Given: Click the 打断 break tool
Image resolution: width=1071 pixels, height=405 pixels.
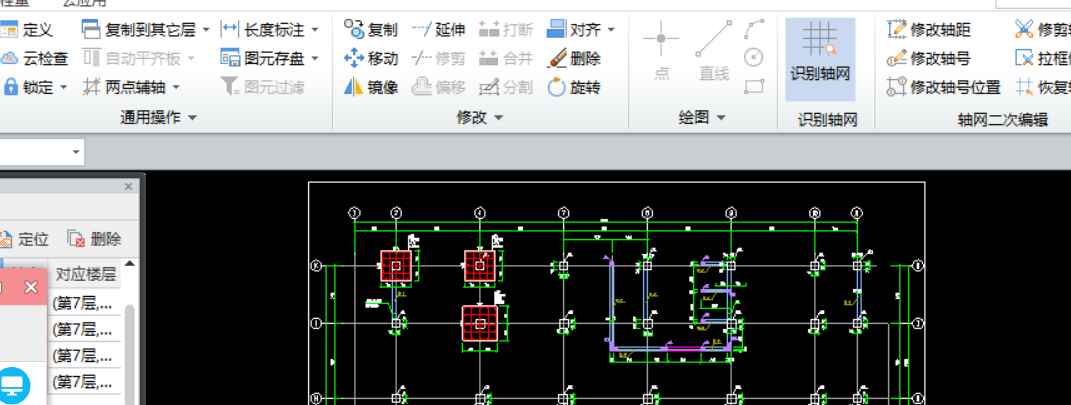Looking at the screenshot, I should pyautogui.click(x=505, y=29).
